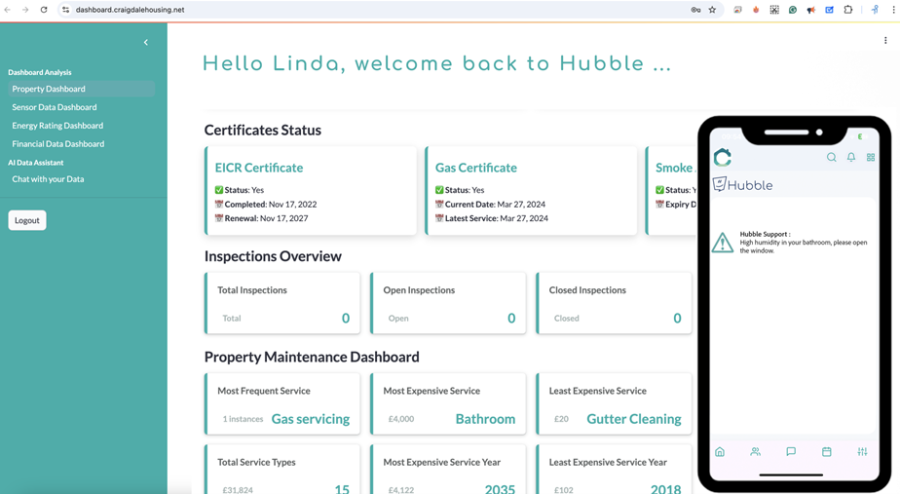
Task: Go forward with the browser forward arrow
Action: [x=25, y=10]
